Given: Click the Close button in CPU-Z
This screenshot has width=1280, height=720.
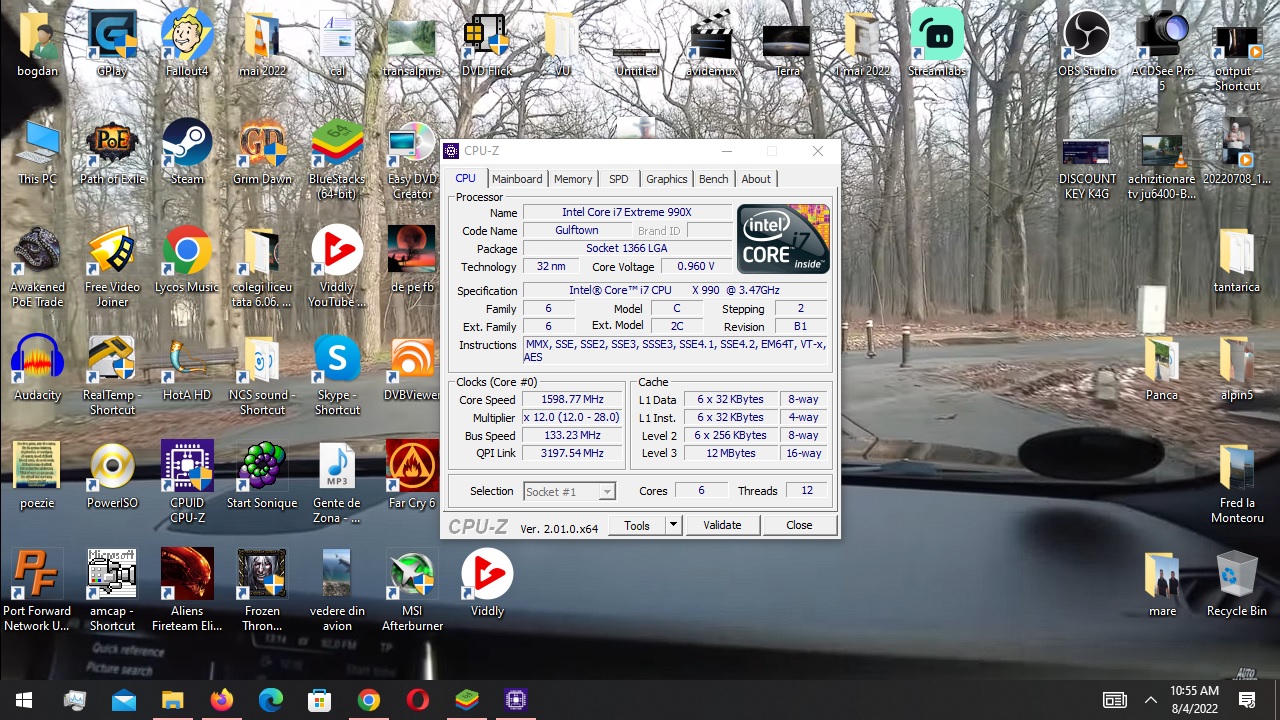Looking at the screenshot, I should [x=799, y=525].
